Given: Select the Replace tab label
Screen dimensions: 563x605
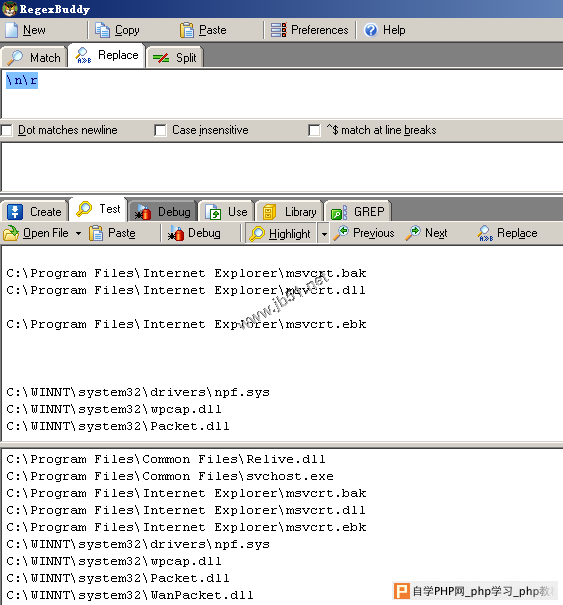Looking at the screenshot, I should click(x=118, y=55).
